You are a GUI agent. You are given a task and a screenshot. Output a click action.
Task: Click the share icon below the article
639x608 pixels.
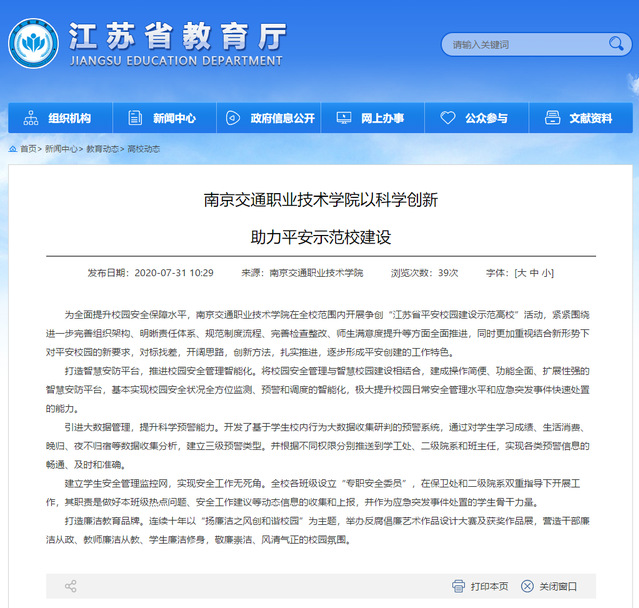(x=70, y=586)
